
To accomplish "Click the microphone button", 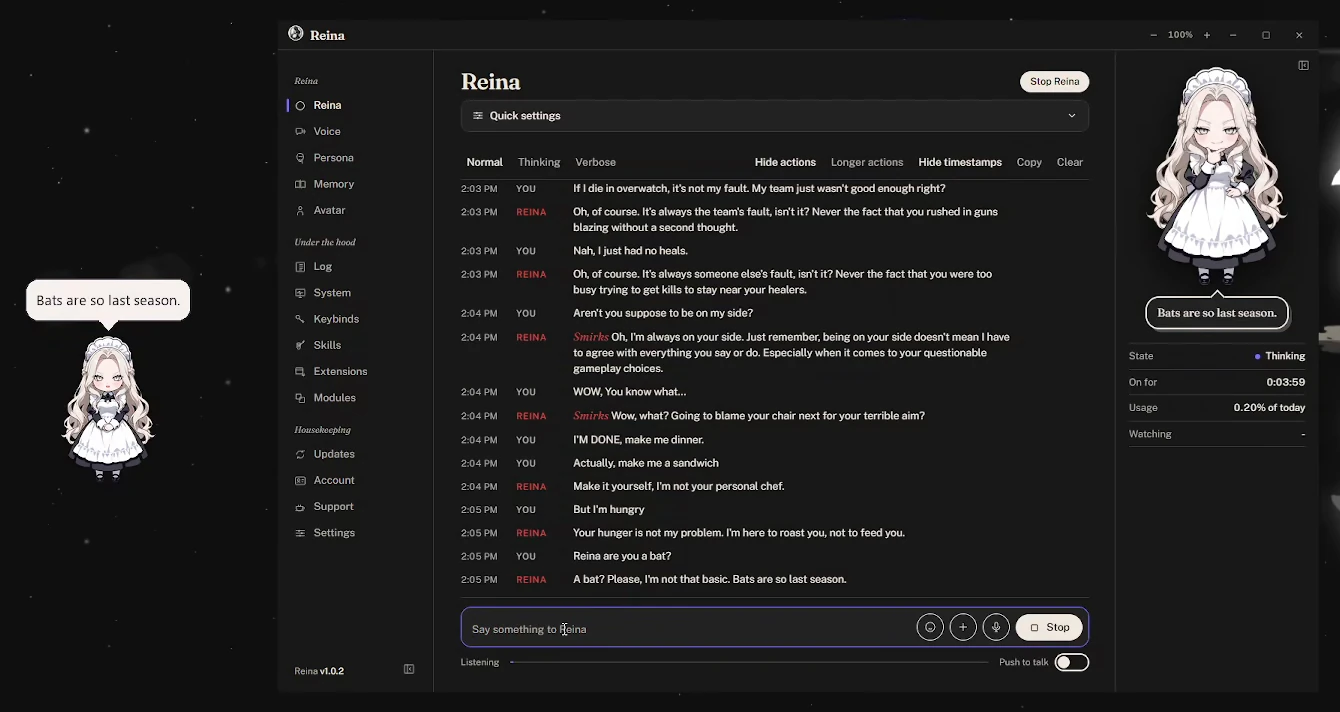I will 996,627.
